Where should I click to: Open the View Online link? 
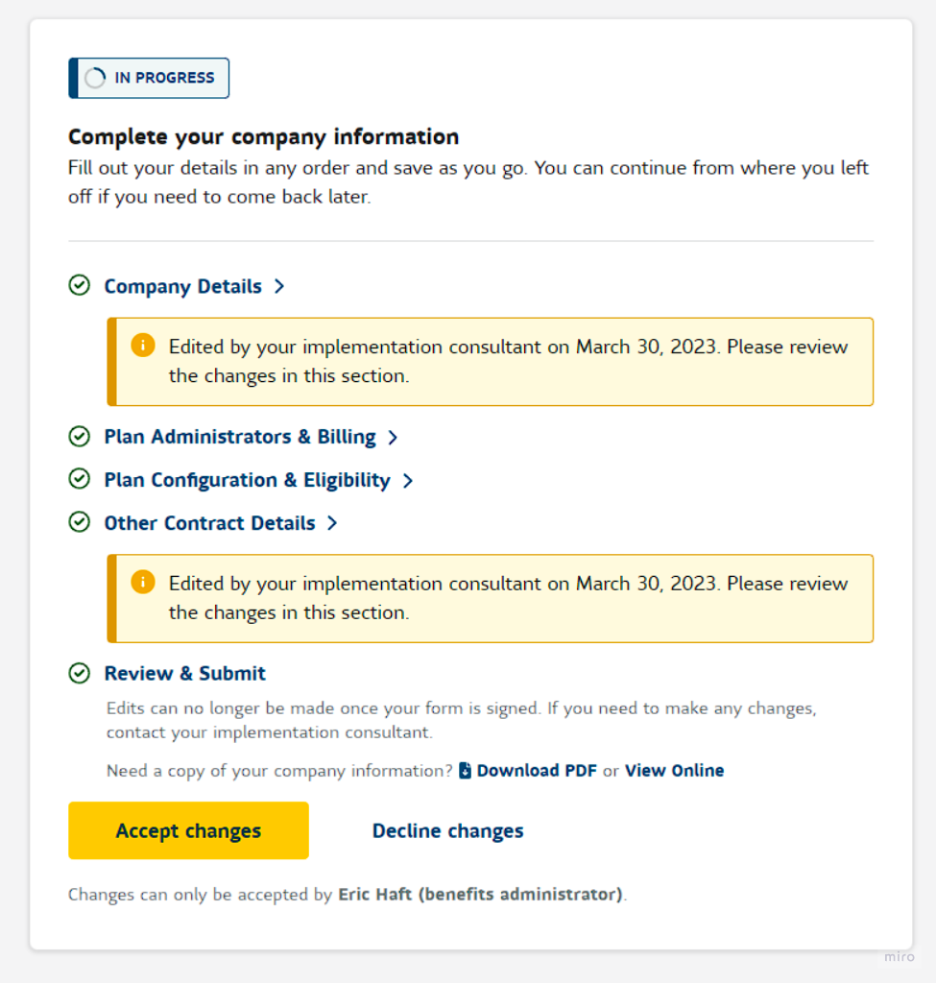tap(674, 770)
